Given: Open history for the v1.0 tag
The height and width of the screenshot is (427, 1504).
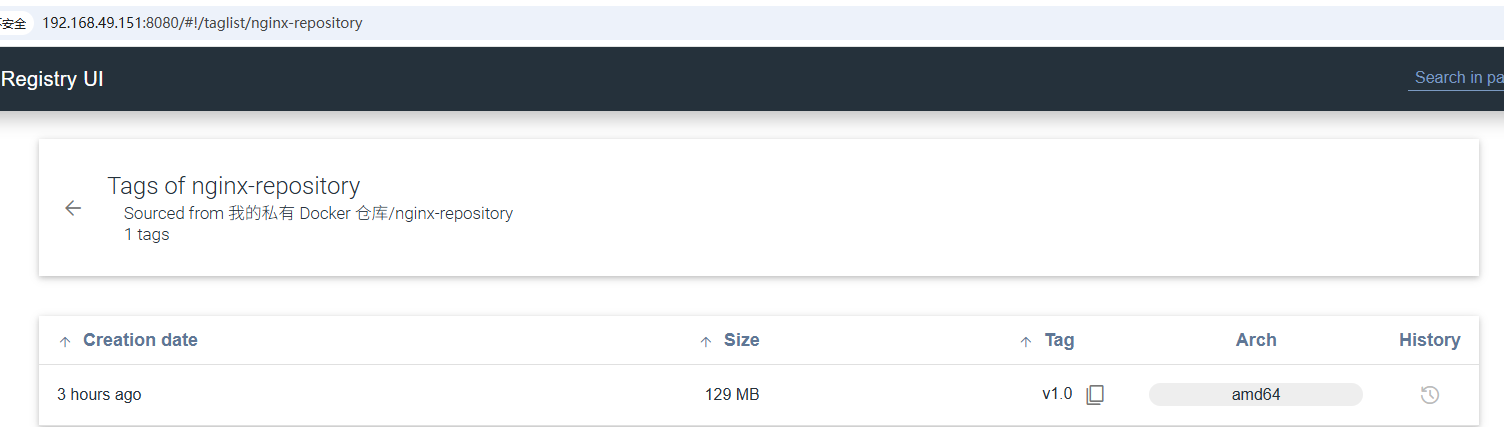Looking at the screenshot, I should (x=1429, y=395).
